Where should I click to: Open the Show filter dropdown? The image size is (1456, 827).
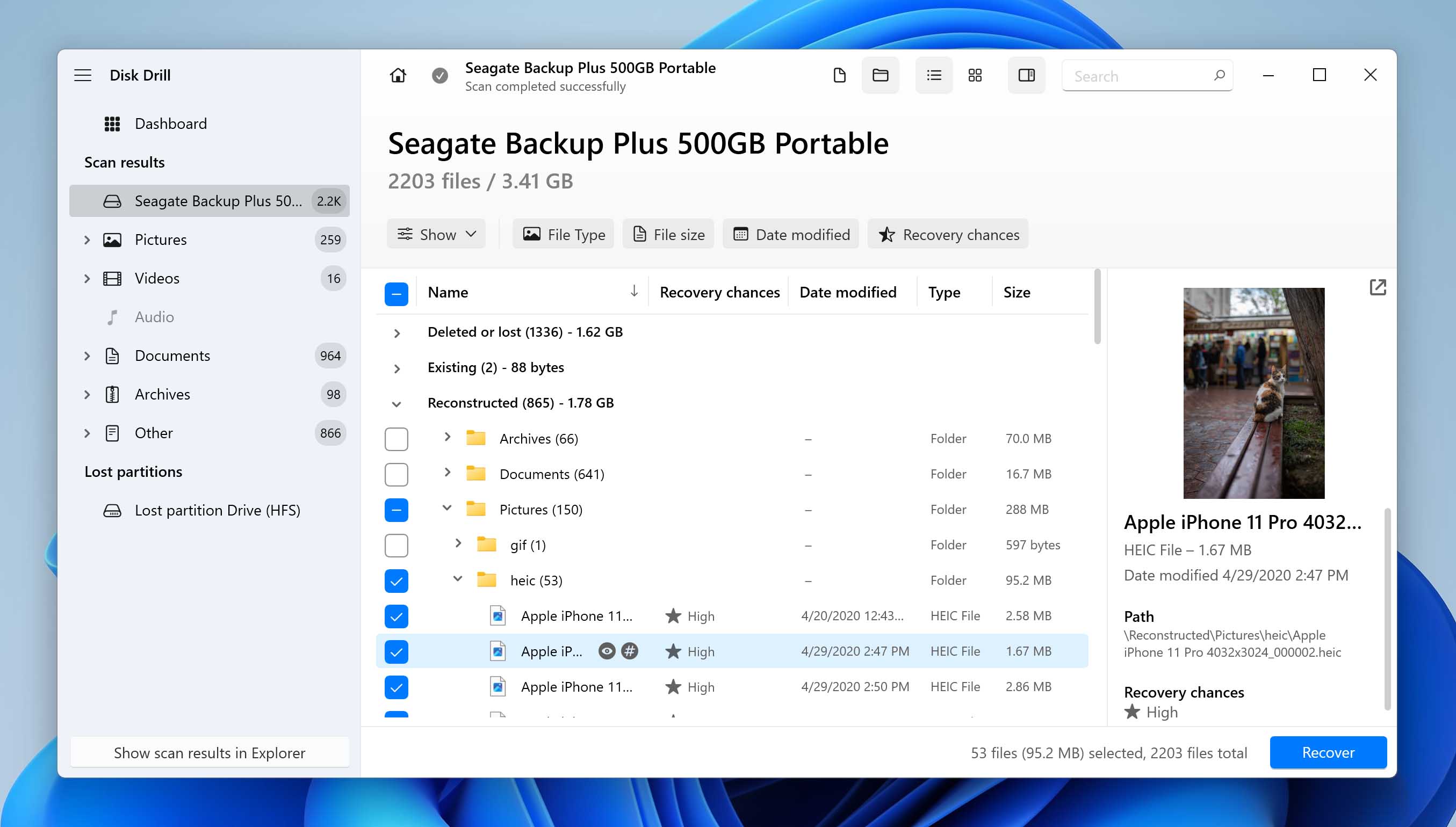coord(435,234)
